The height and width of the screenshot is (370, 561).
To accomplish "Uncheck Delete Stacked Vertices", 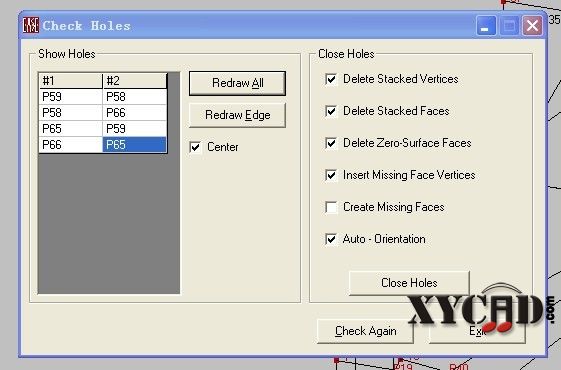I will coord(331,79).
